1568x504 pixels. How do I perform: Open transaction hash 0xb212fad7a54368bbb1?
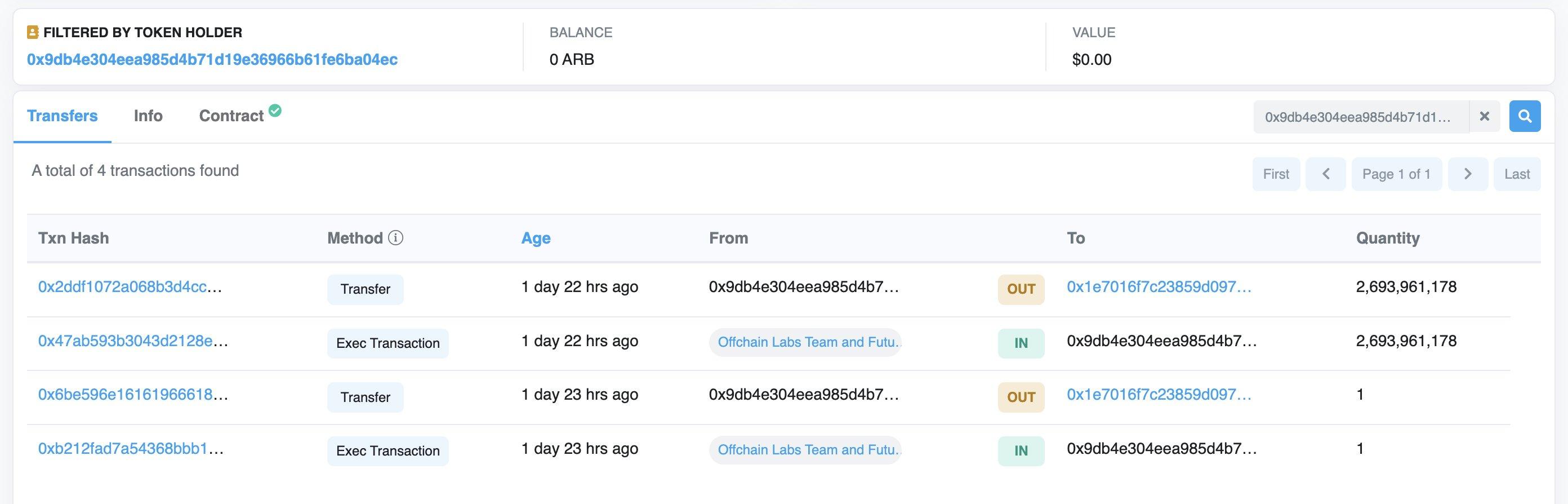coord(130,449)
